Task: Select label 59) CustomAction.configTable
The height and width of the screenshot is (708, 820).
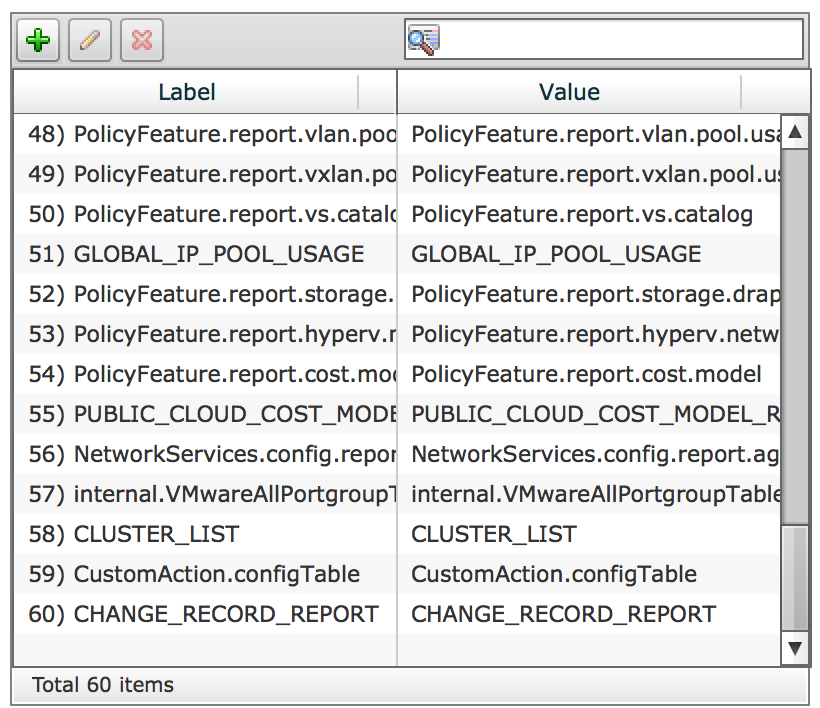Action: [206, 574]
